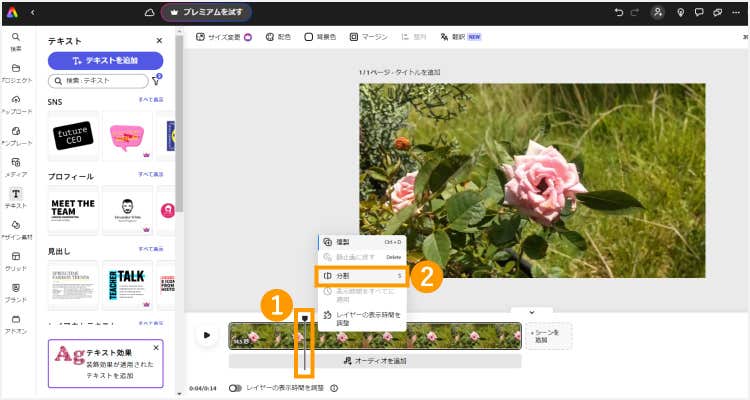Click the シーンを追加 add scene button

549,336
